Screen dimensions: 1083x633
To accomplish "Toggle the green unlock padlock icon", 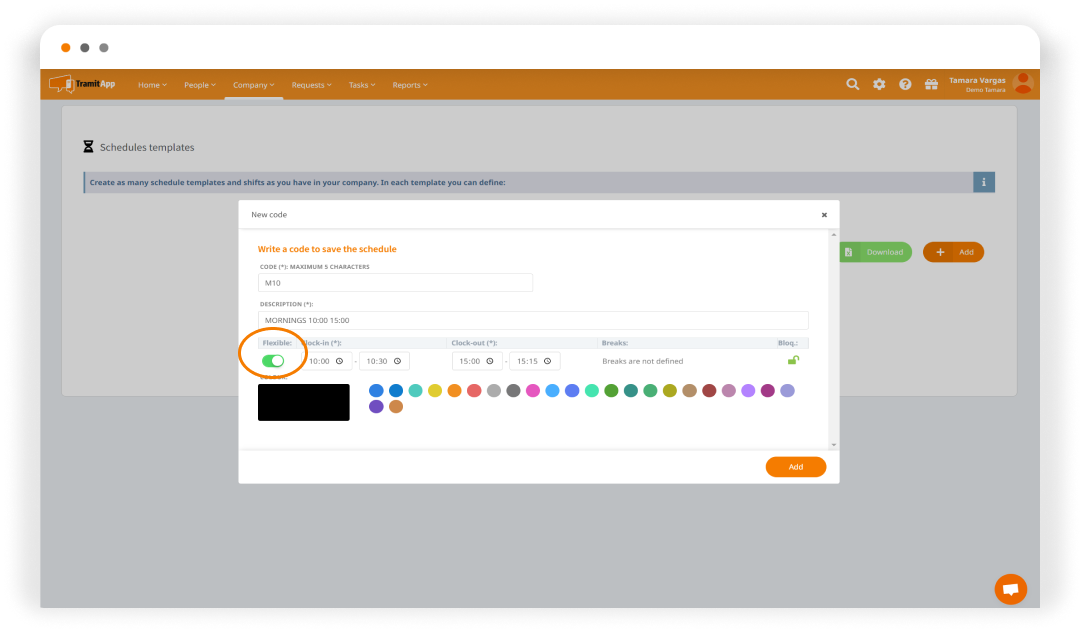I will point(793,360).
